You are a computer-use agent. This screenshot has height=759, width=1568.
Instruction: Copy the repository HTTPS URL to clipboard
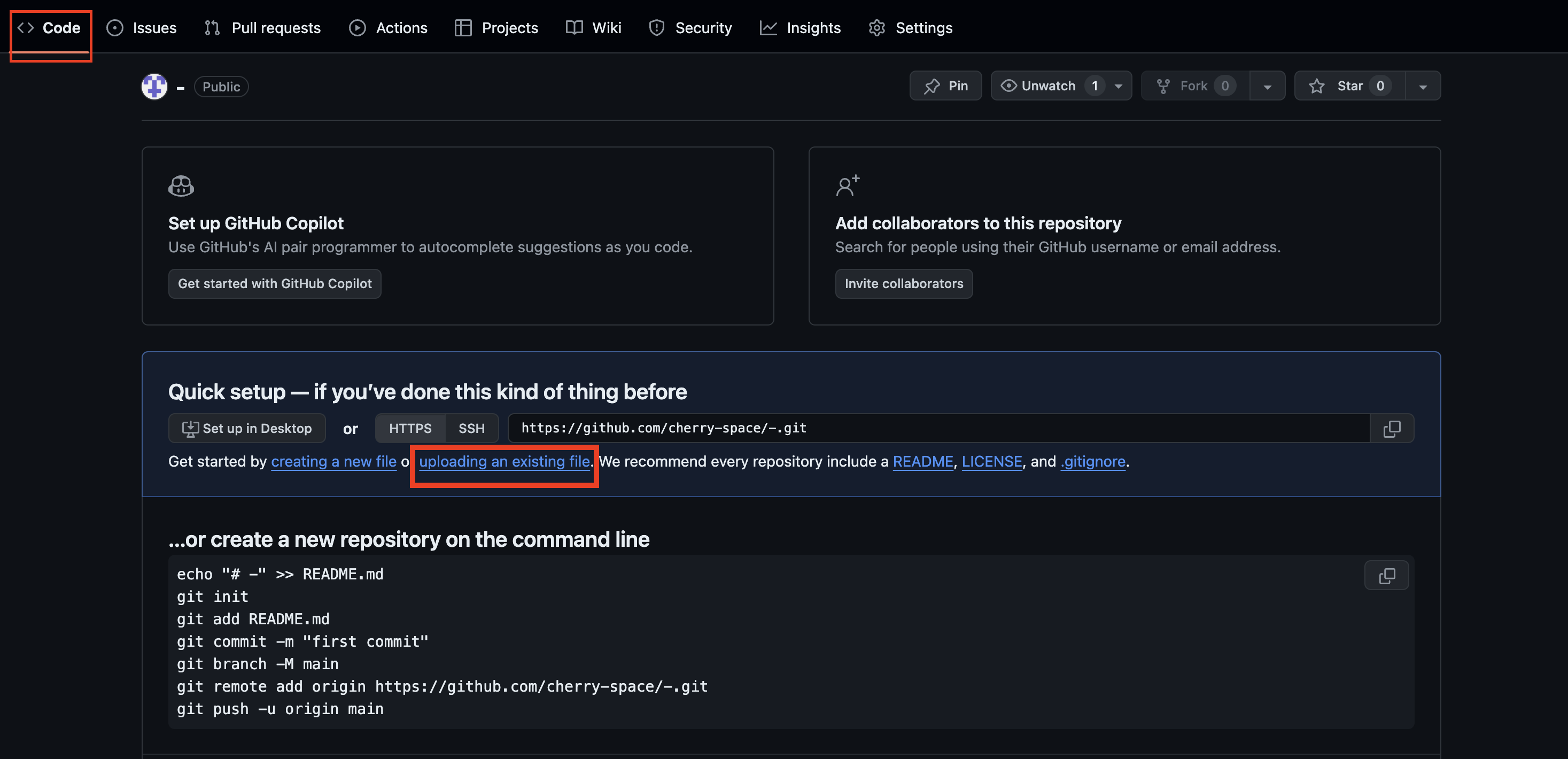[1392, 429]
